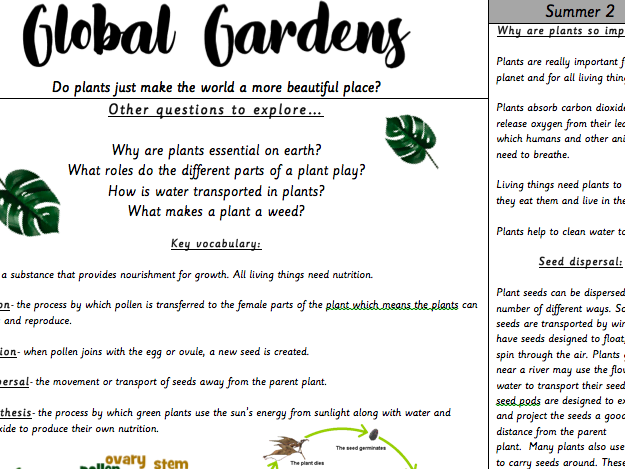Click the green-underlined 'seed pods' phrase
The width and height of the screenshot is (625, 469).
tap(519, 401)
